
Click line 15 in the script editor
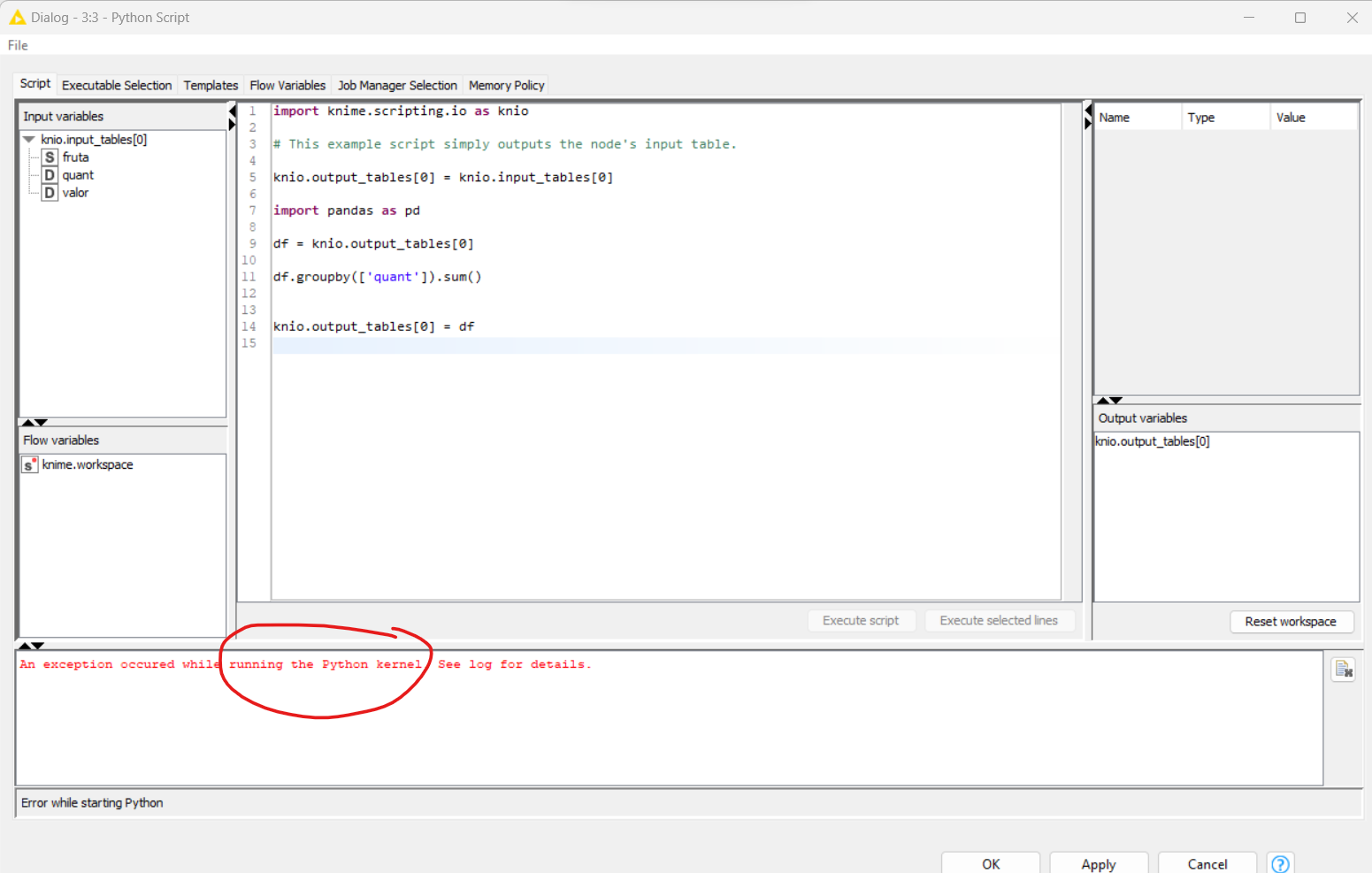click(x=619, y=344)
